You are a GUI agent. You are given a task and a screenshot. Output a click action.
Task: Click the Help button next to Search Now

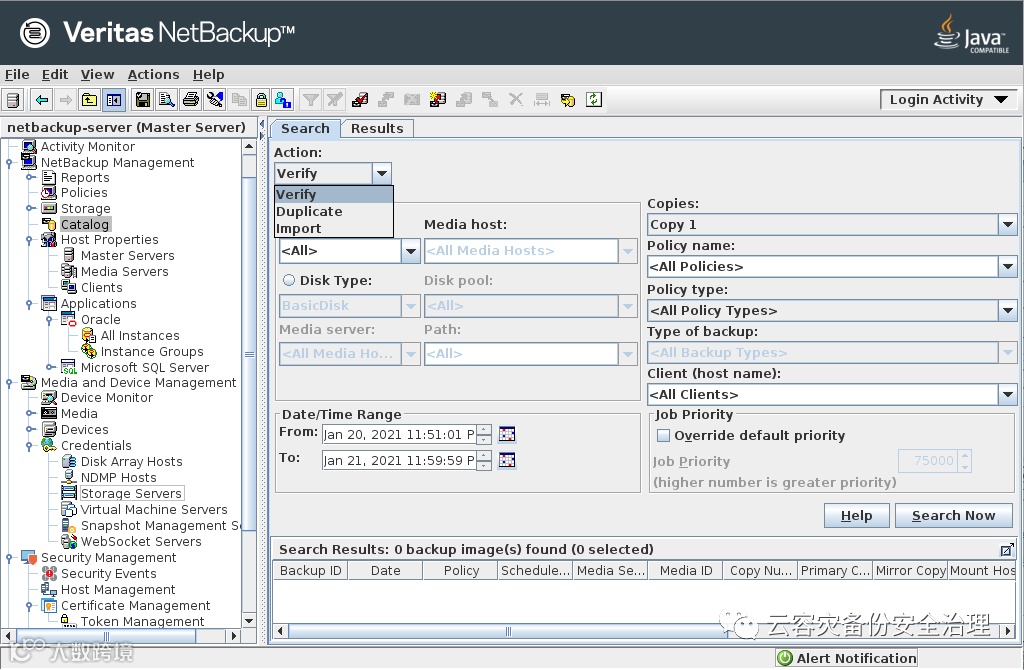(x=856, y=516)
